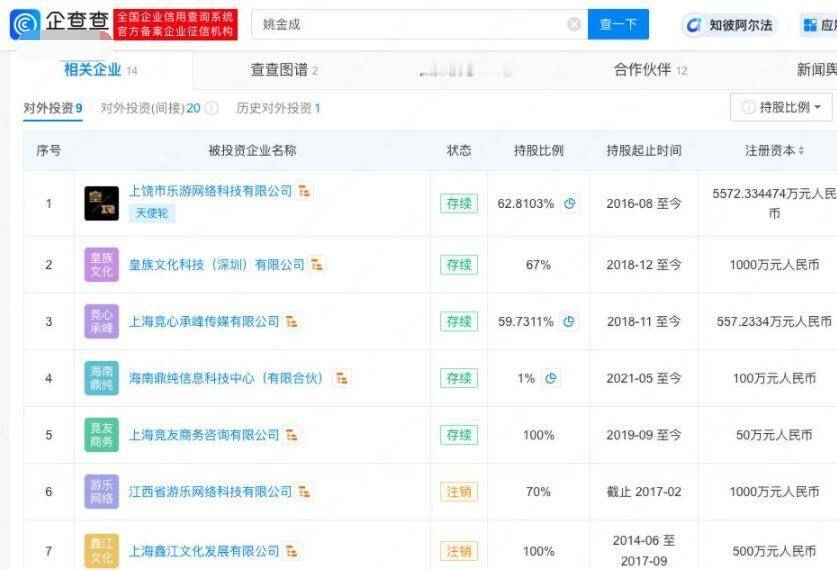Click 注销 status of 上海鑫江文化发展
This screenshot has width=837, height=570.
459,551
